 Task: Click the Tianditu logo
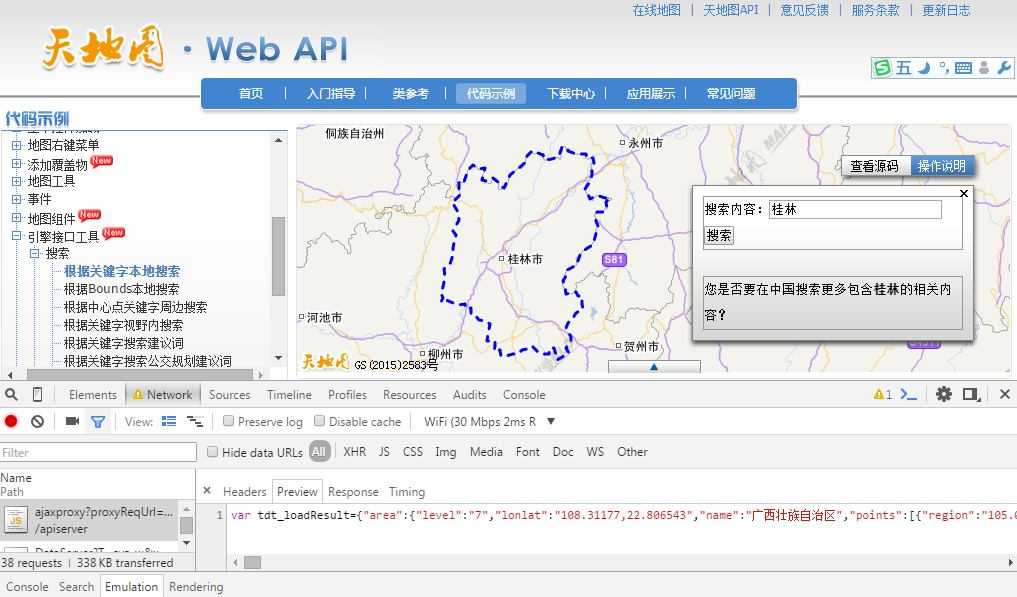tap(104, 47)
